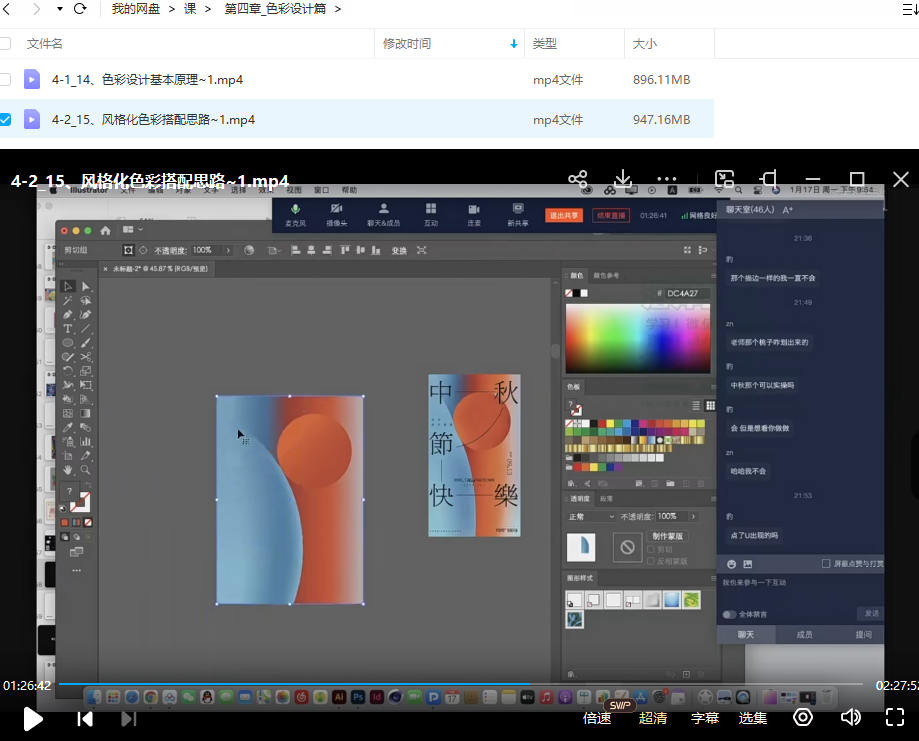This screenshot has height=741, width=919.
Task: Open the player settings icon
Action: (x=803, y=717)
